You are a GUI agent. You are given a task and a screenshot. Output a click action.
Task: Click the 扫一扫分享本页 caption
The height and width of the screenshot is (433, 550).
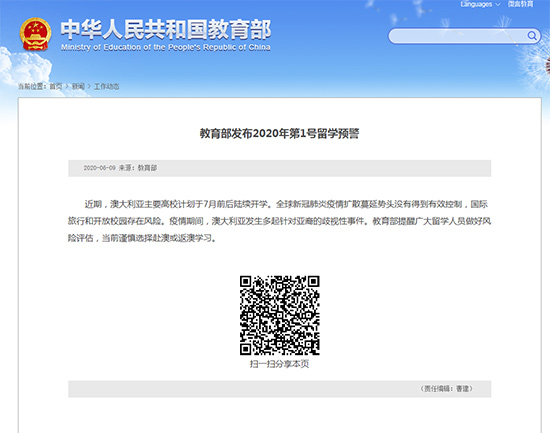(x=280, y=364)
